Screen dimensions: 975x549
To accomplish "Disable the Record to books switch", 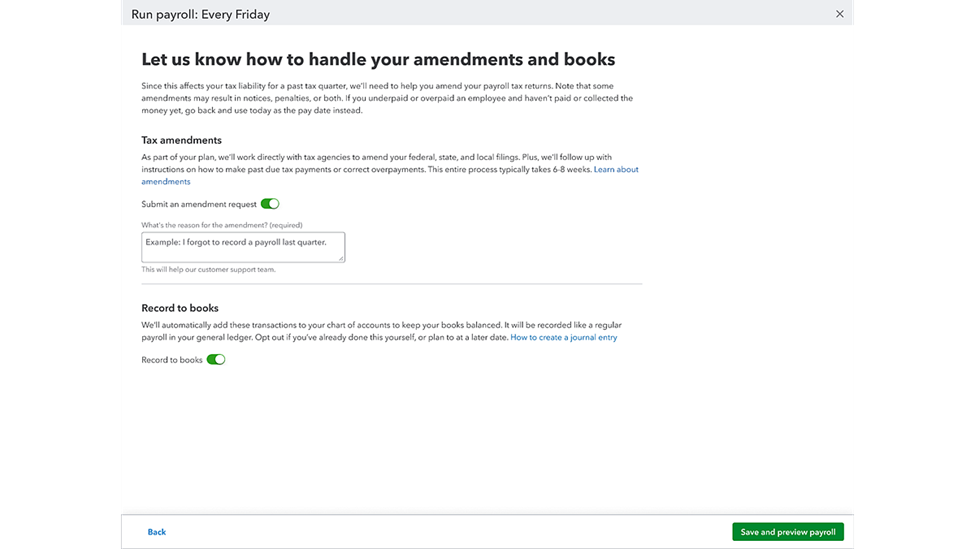I will click(x=216, y=360).
